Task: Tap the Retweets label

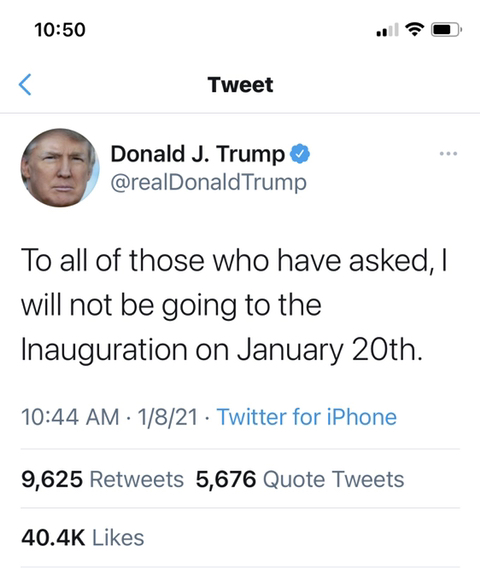Action: (x=137, y=479)
